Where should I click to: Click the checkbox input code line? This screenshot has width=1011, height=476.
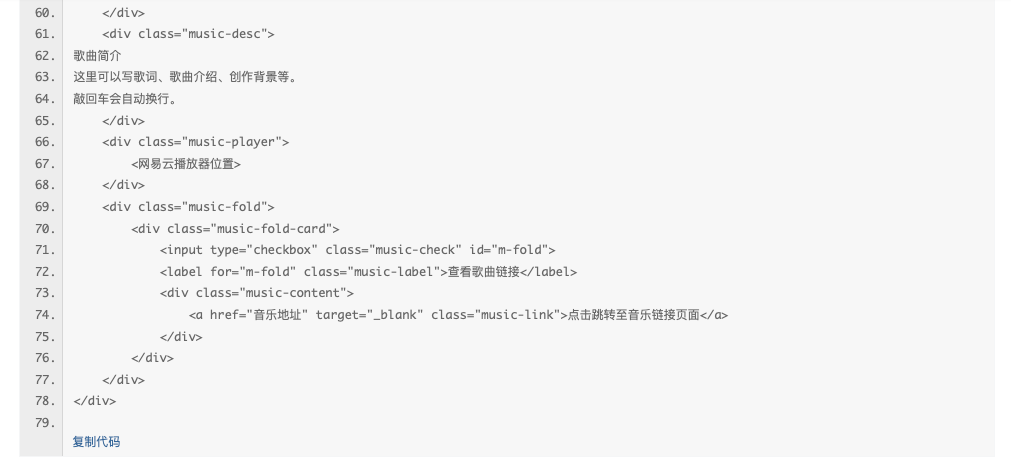[x=358, y=250]
